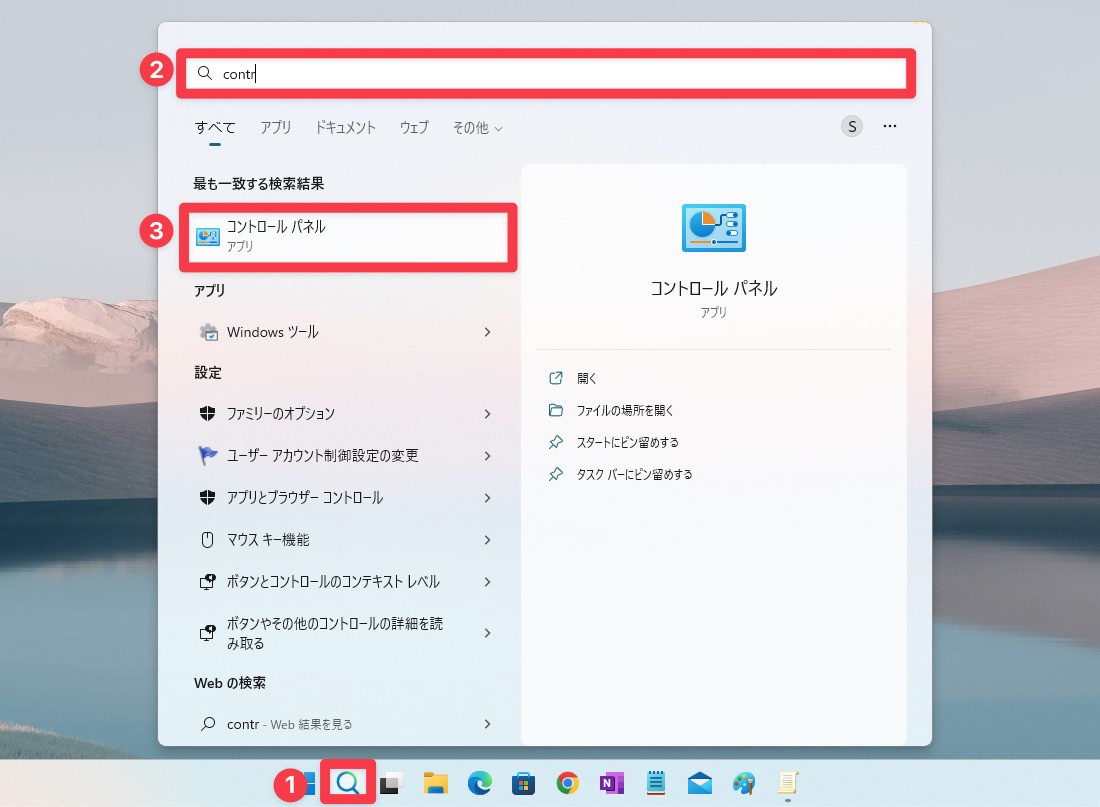
Task: Click 開く in the preview pane
Action: coord(586,378)
